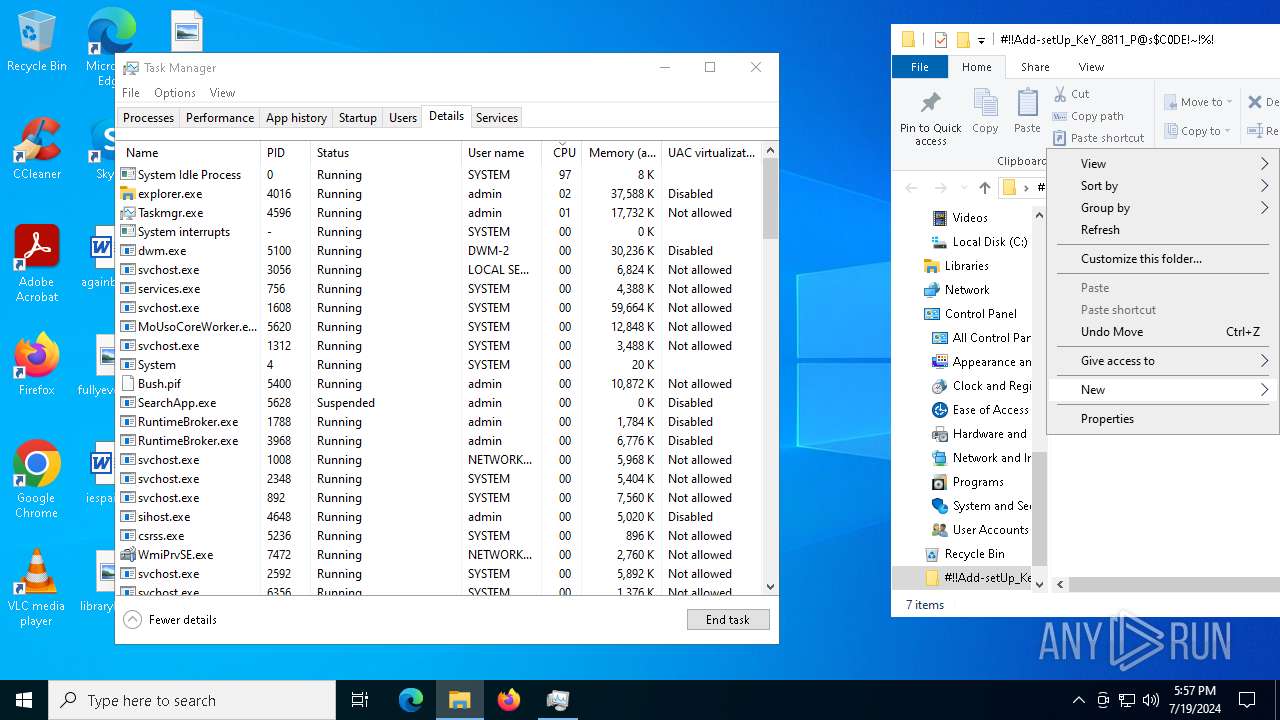Switch to Task Manager taskbar icon
This screenshot has width=1280, height=720.
tap(558, 700)
